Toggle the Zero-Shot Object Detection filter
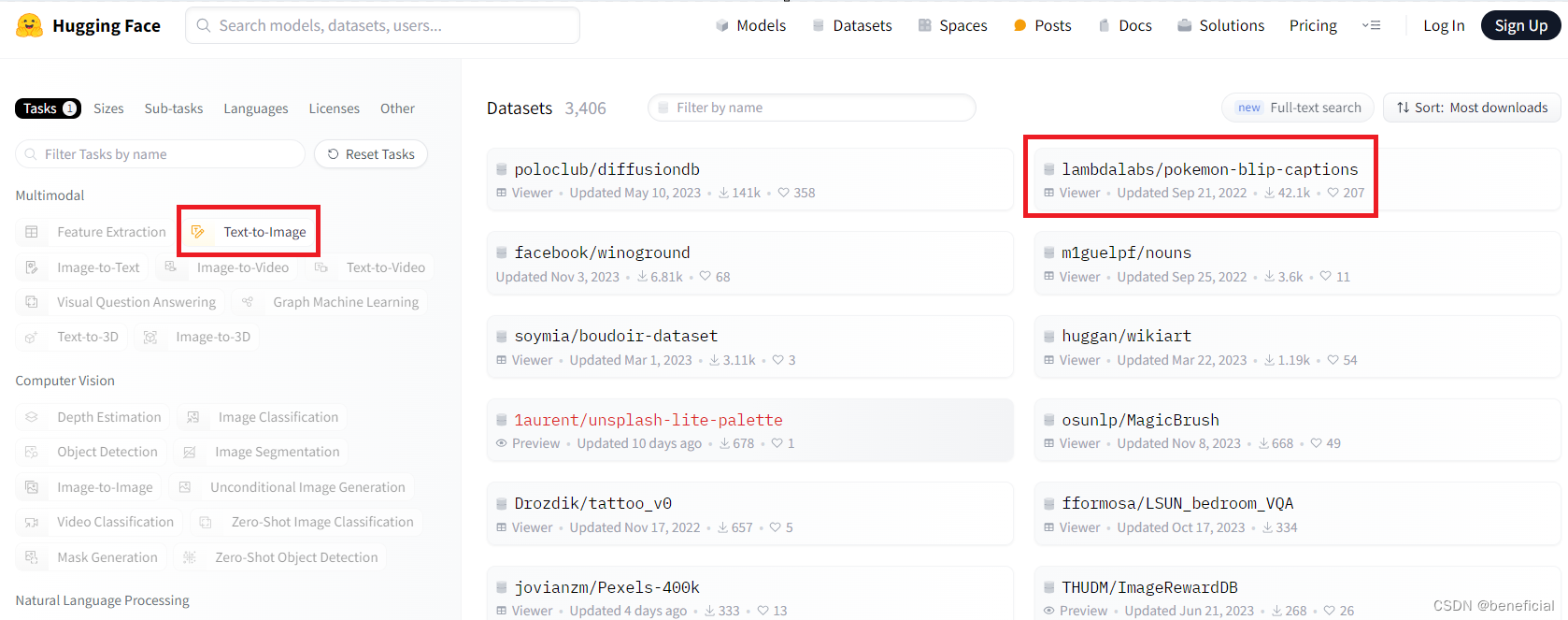This screenshot has width=1568, height=620. tap(280, 557)
